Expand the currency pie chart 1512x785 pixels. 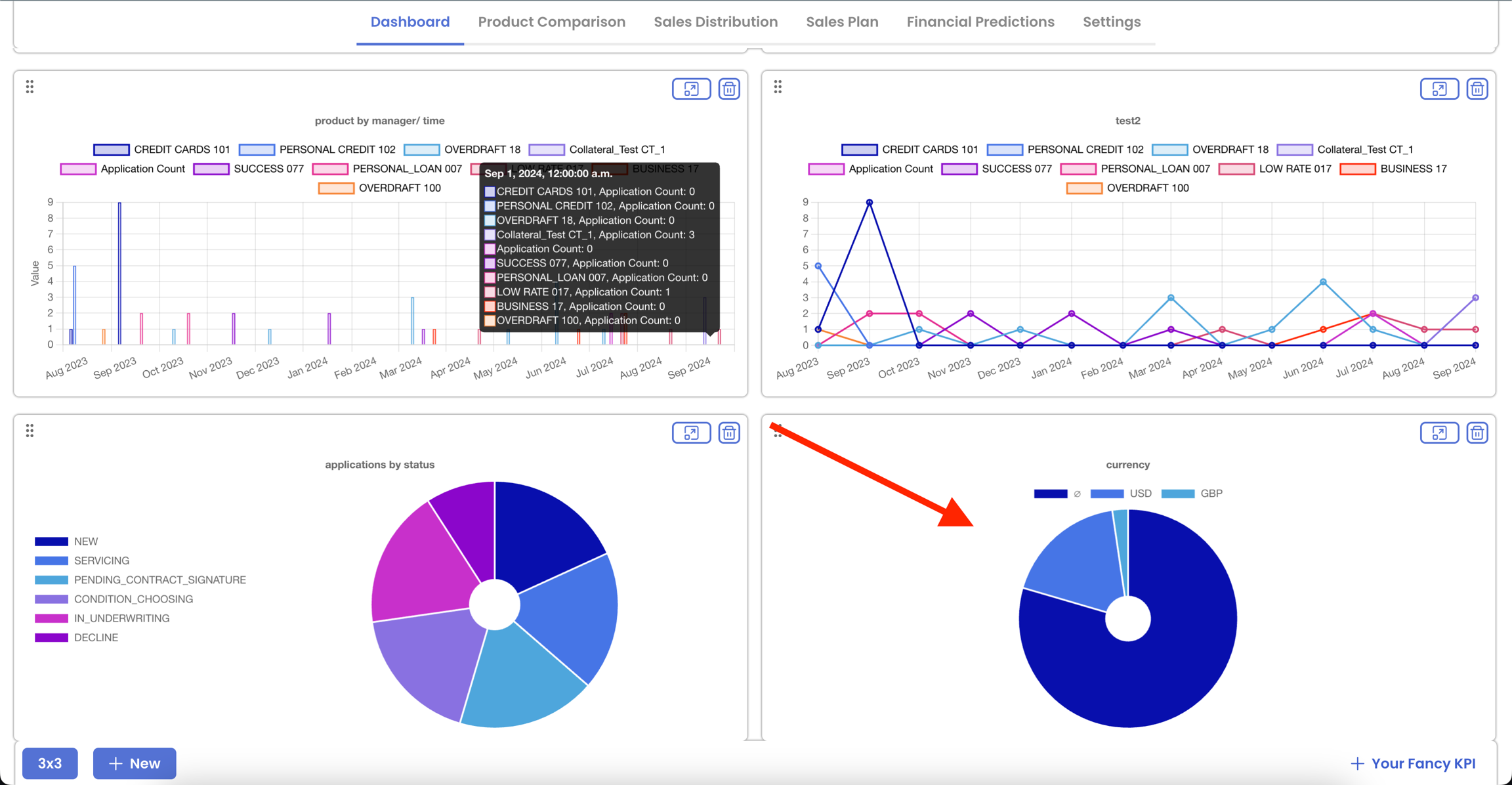1438,433
